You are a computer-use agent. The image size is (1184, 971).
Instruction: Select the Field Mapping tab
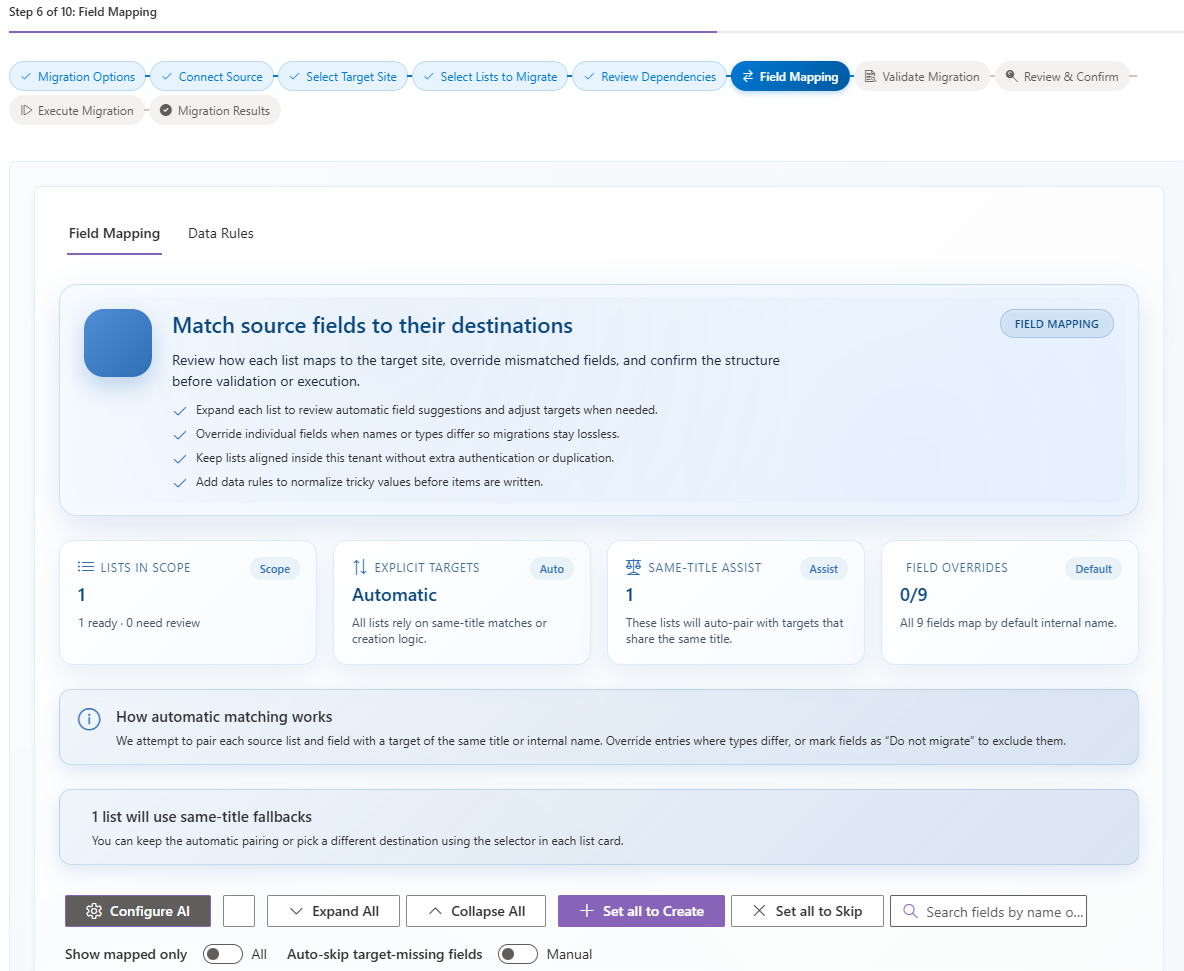pos(114,234)
